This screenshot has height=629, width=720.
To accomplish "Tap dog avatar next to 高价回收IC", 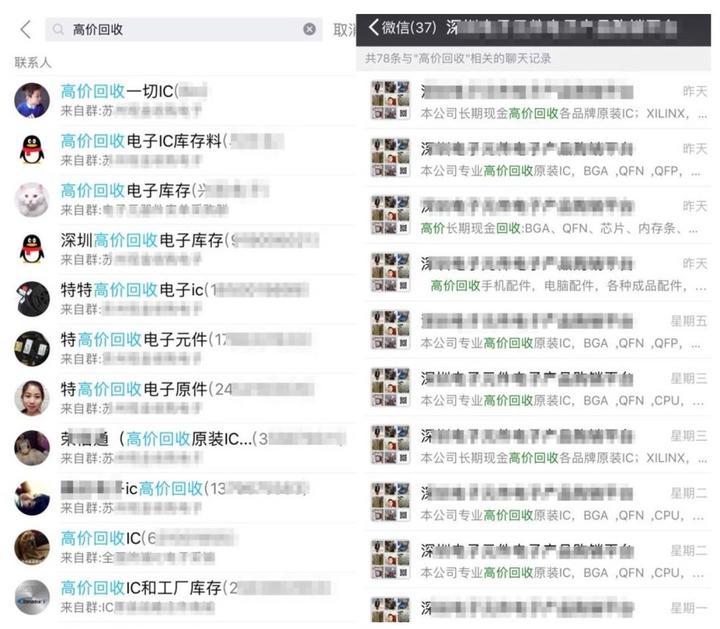I will point(32,547).
